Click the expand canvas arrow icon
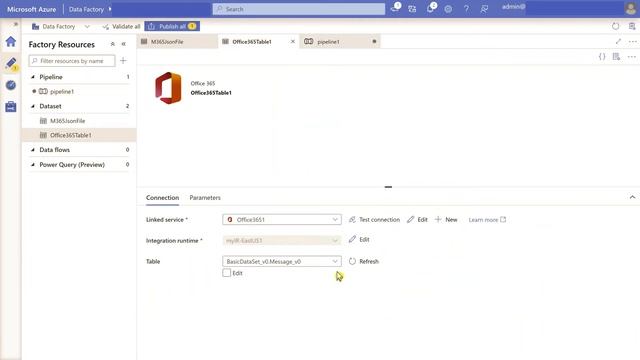 618,41
